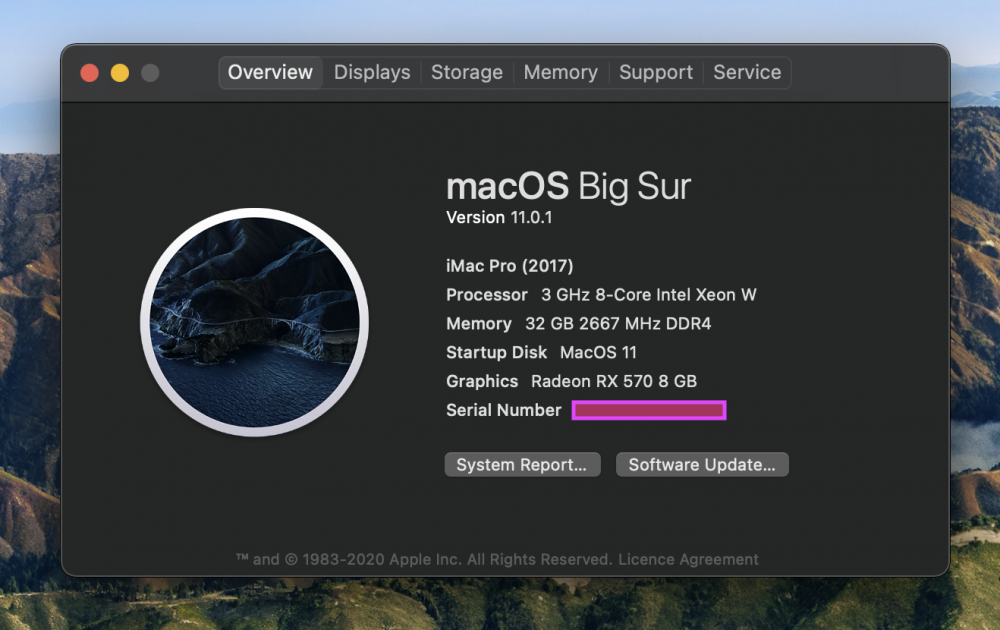
Task: Click the 32 GB 2667 MHz DDR4 value
Action: (x=618, y=323)
